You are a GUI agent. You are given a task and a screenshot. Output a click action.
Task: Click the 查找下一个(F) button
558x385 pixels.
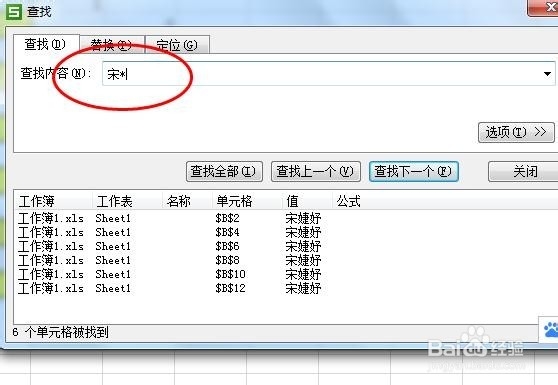(x=414, y=172)
